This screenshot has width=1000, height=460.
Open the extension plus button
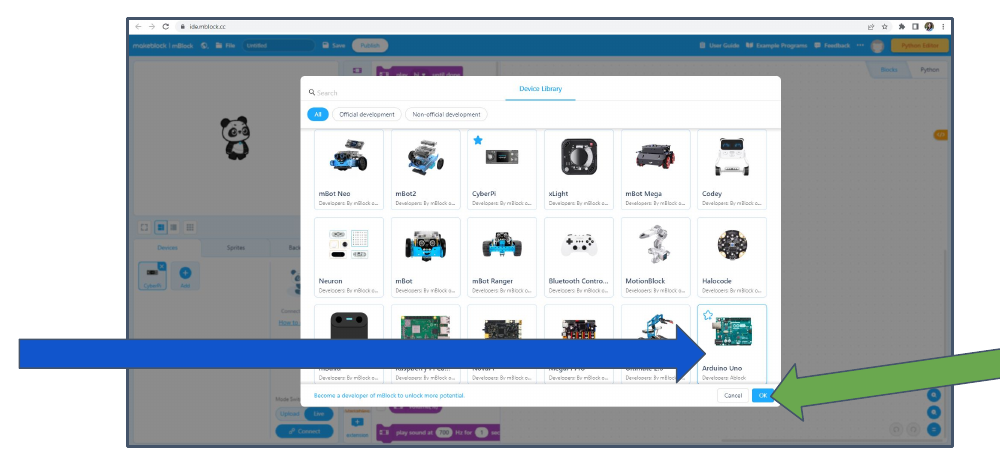pyautogui.click(x=357, y=424)
